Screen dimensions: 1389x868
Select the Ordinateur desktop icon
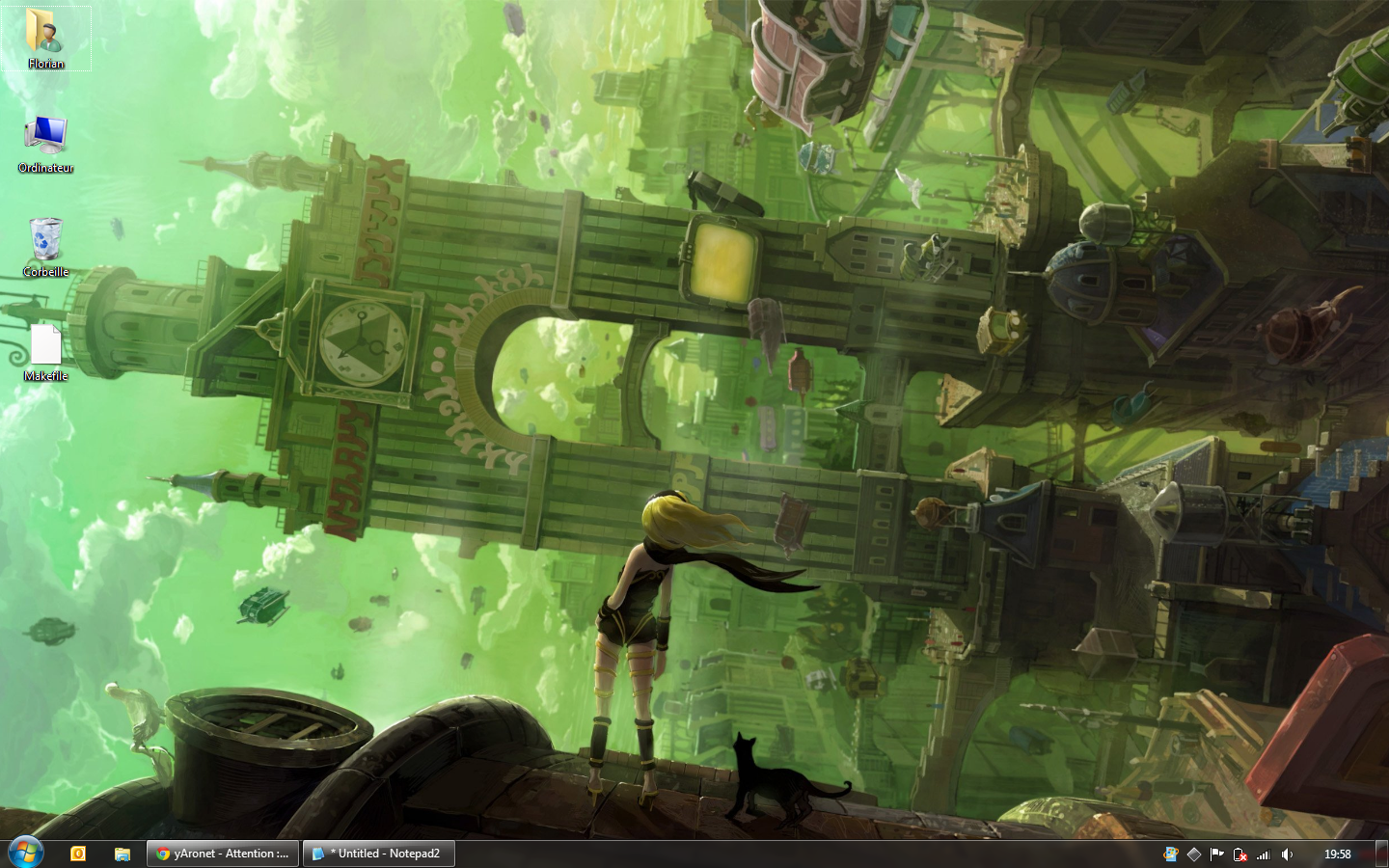coord(45,136)
